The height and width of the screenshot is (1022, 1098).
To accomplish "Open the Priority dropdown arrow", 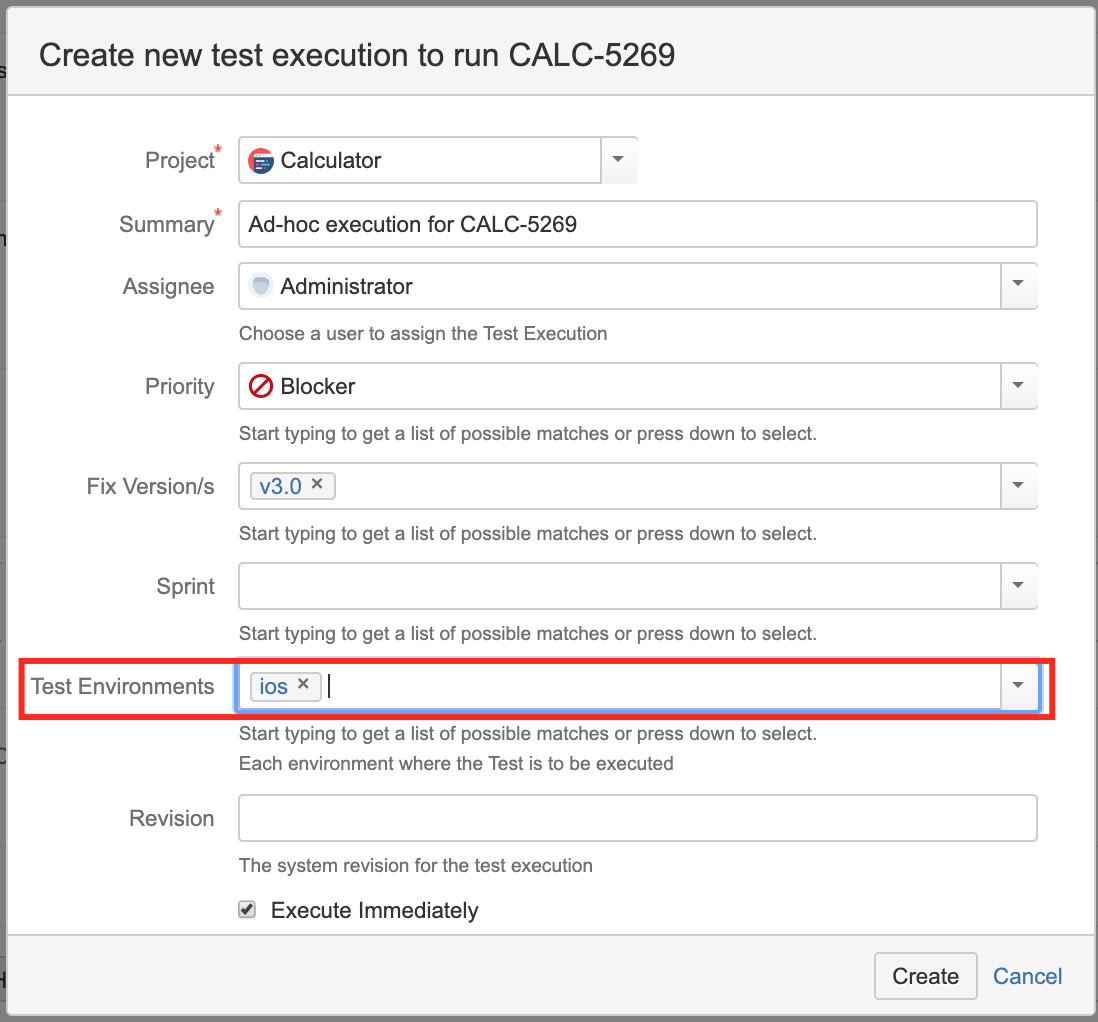I will tap(1018, 385).
